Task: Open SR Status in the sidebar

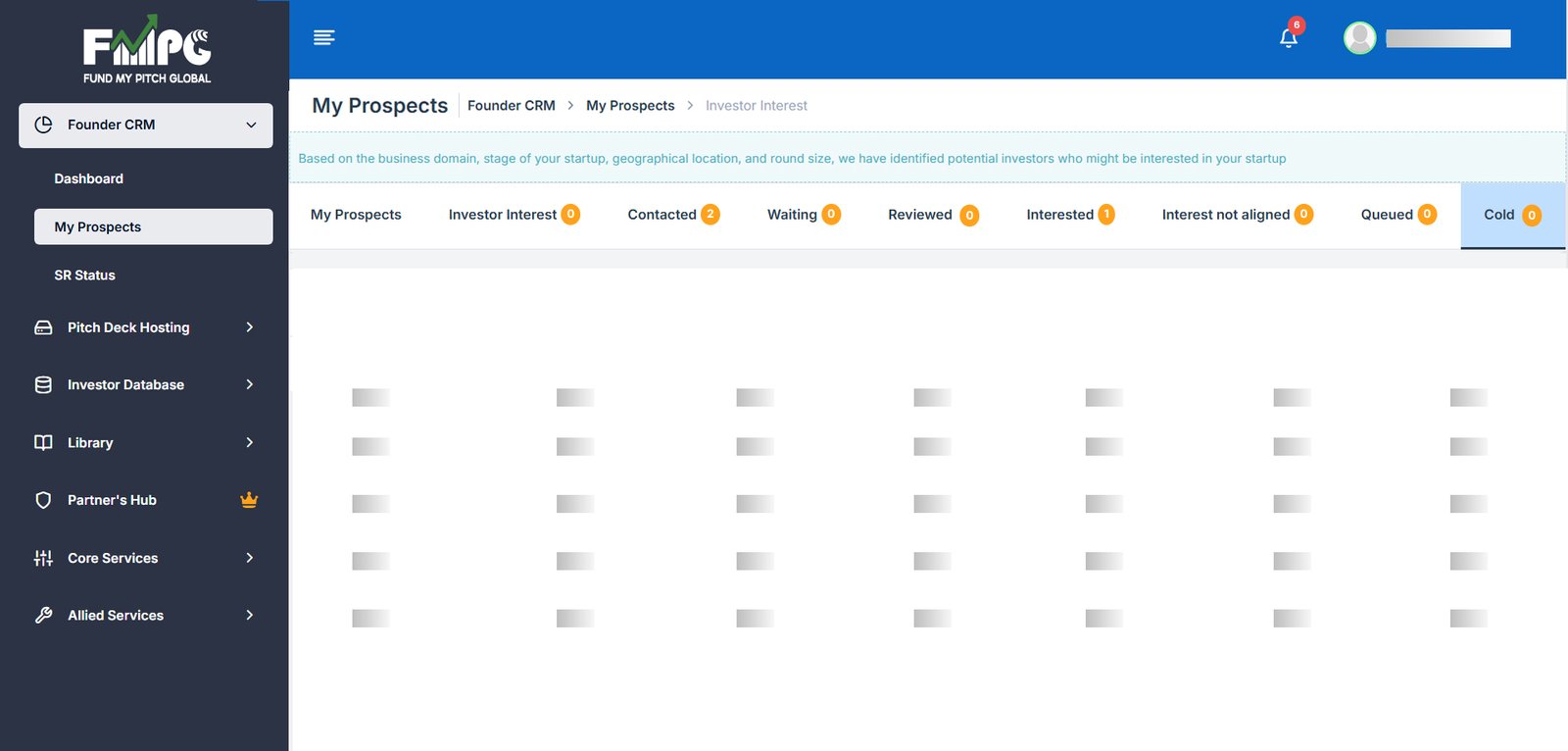Action: (x=85, y=275)
